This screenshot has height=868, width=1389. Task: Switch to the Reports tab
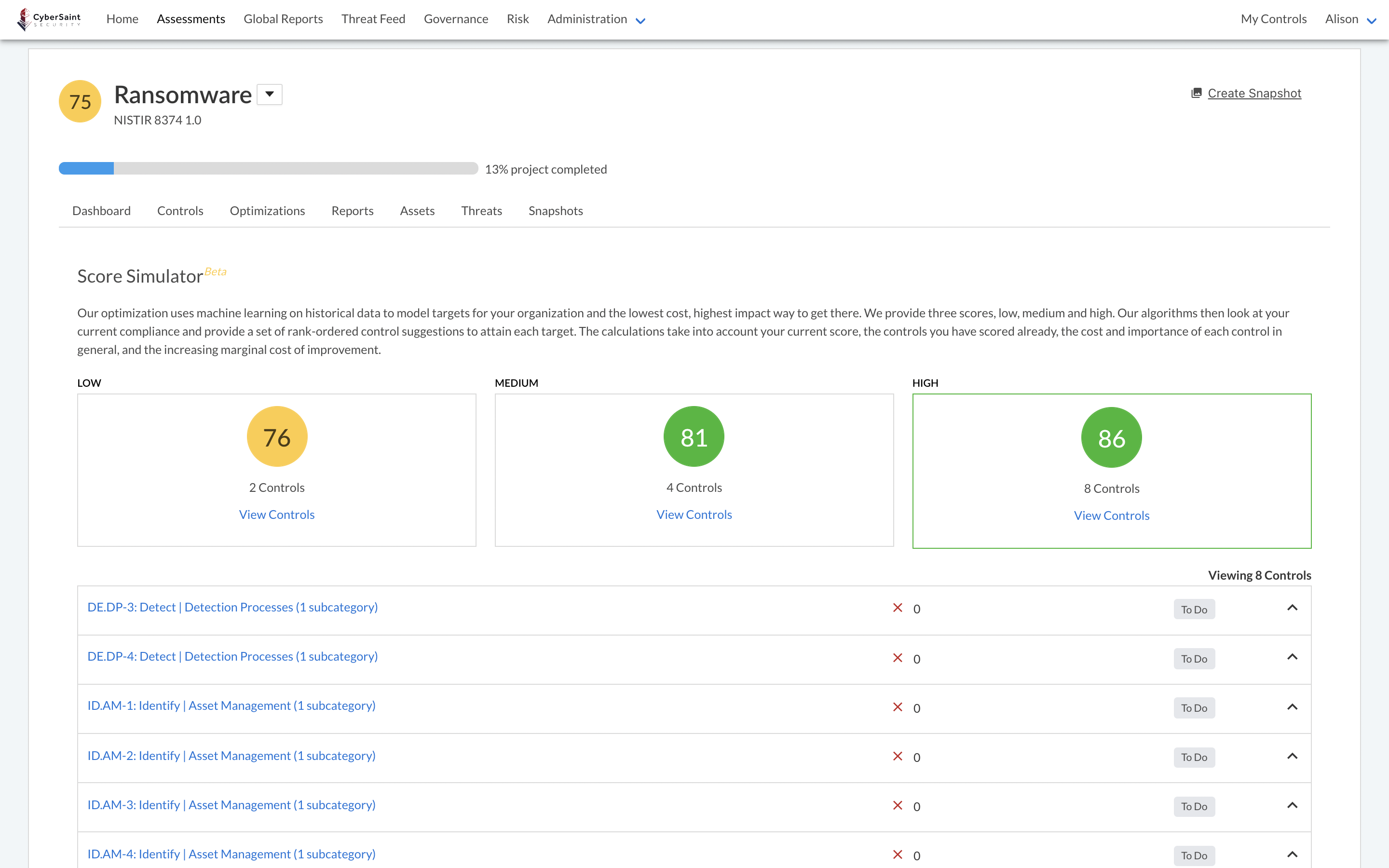coord(353,211)
